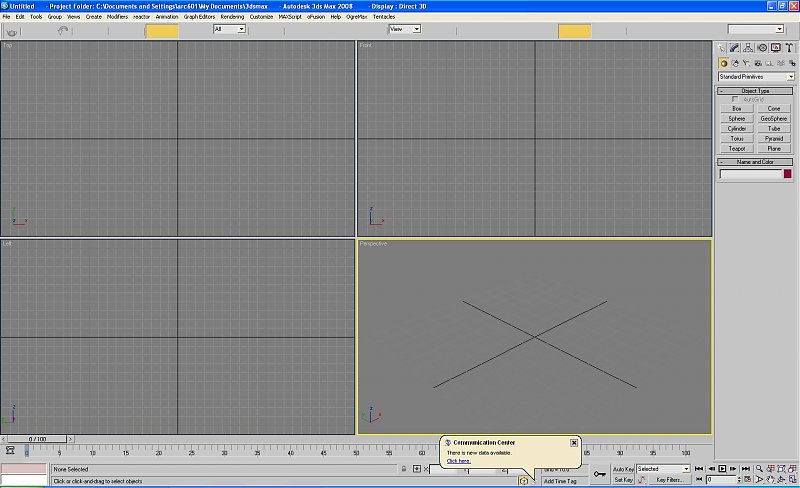Click the current frame spinner arrows
This screenshot has height=488, width=800.
(x=739, y=480)
